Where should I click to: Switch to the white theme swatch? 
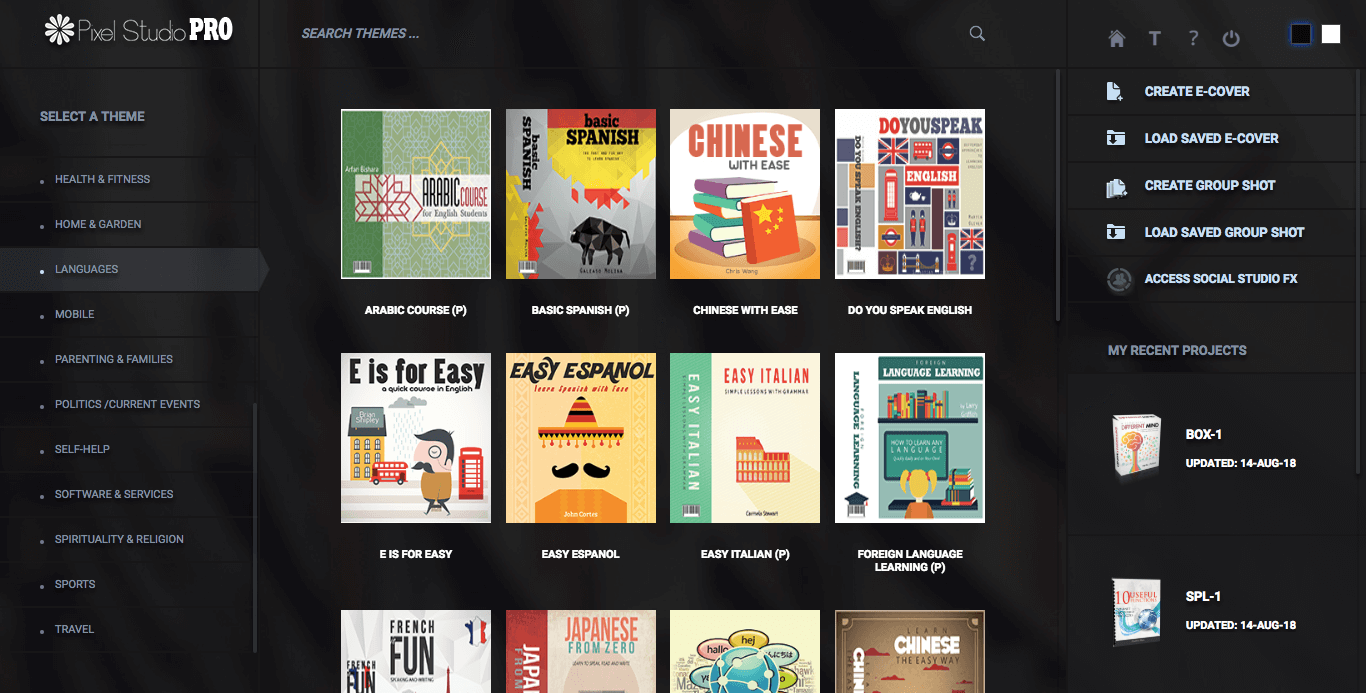pyautogui.click(x=1331, y=34)
